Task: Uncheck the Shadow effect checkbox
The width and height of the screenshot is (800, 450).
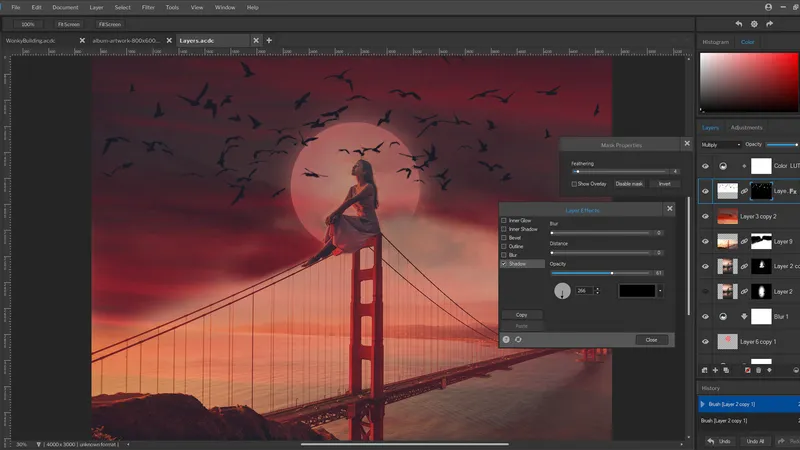Action: [504, 264]
